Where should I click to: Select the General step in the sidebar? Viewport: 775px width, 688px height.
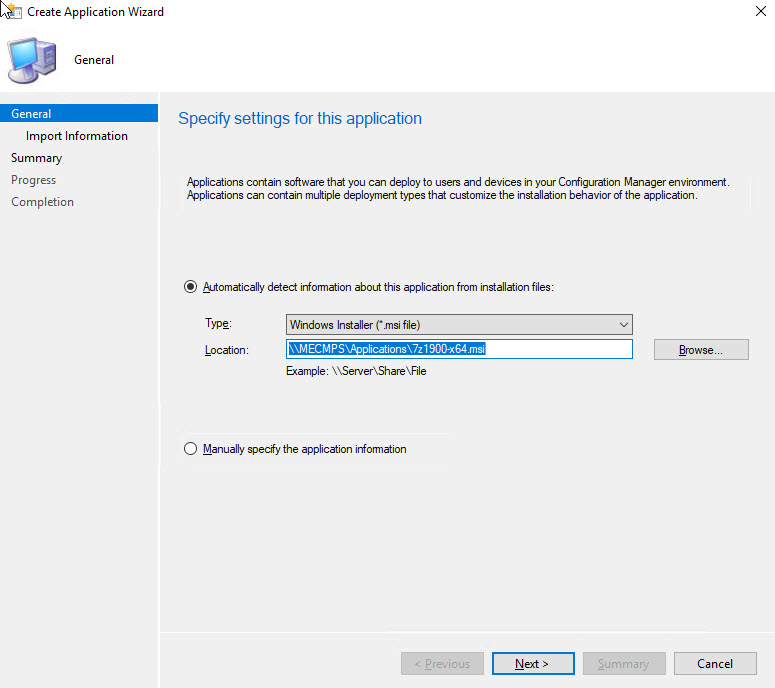32,114
